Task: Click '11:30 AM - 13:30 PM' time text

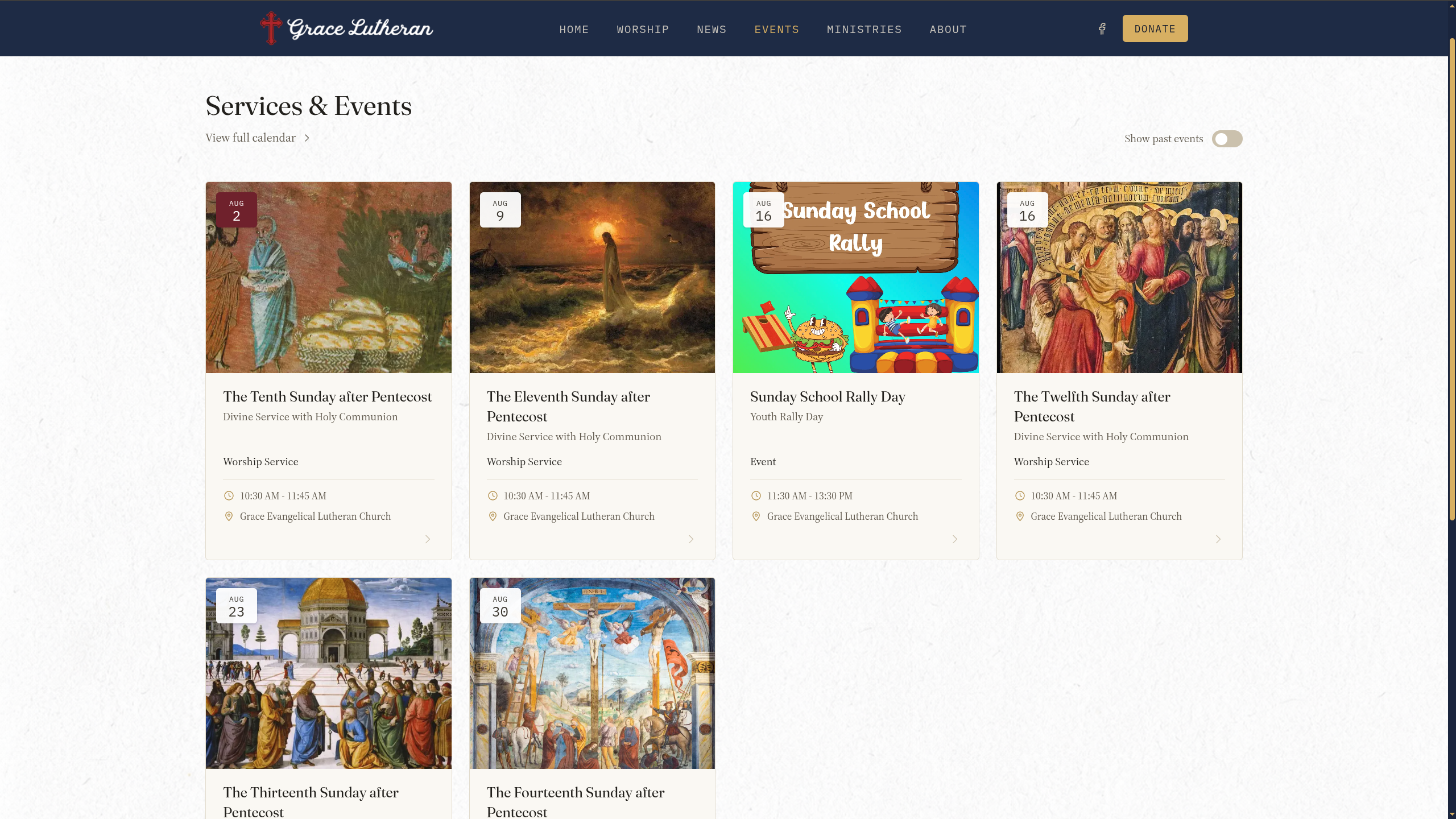Action: [x=810, y=496]
